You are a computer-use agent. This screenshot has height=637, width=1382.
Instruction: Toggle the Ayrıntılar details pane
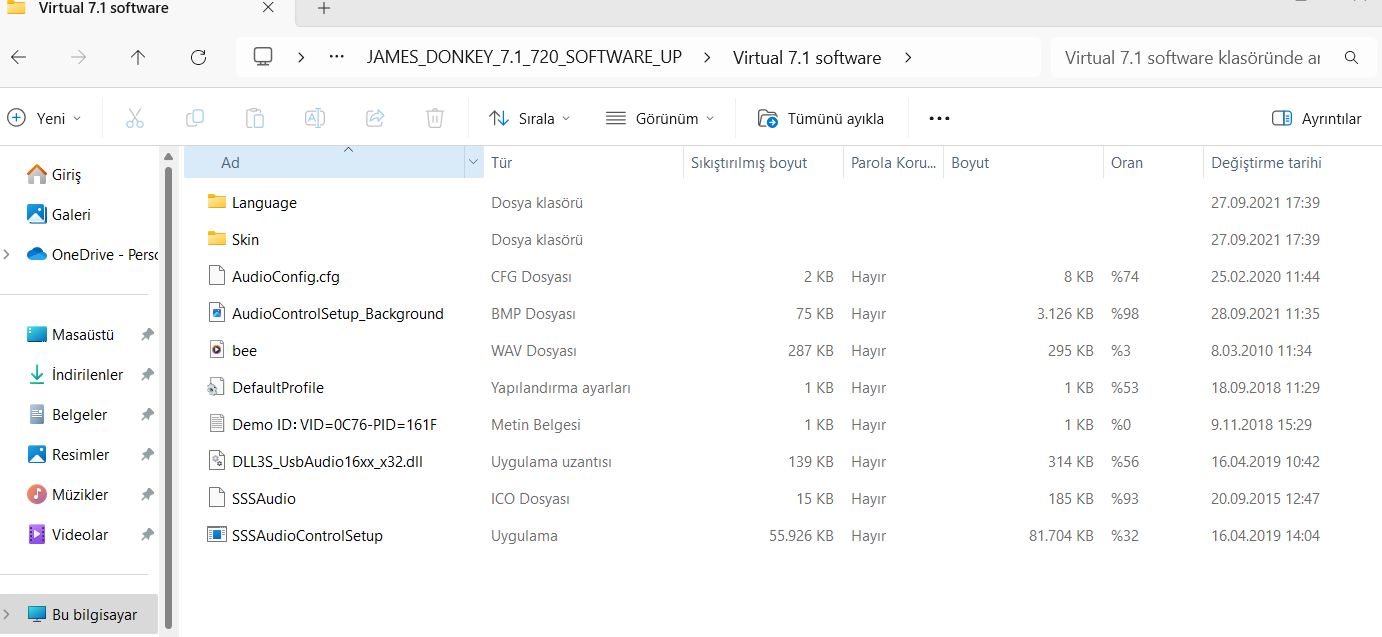point(1316,118)
